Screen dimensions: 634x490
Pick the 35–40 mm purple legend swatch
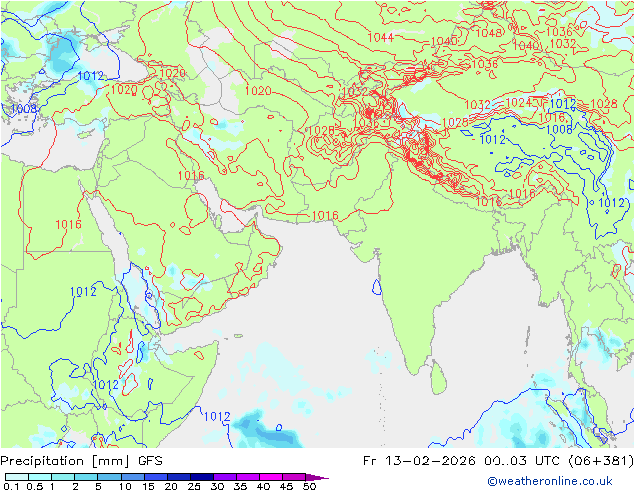(247, 477)
